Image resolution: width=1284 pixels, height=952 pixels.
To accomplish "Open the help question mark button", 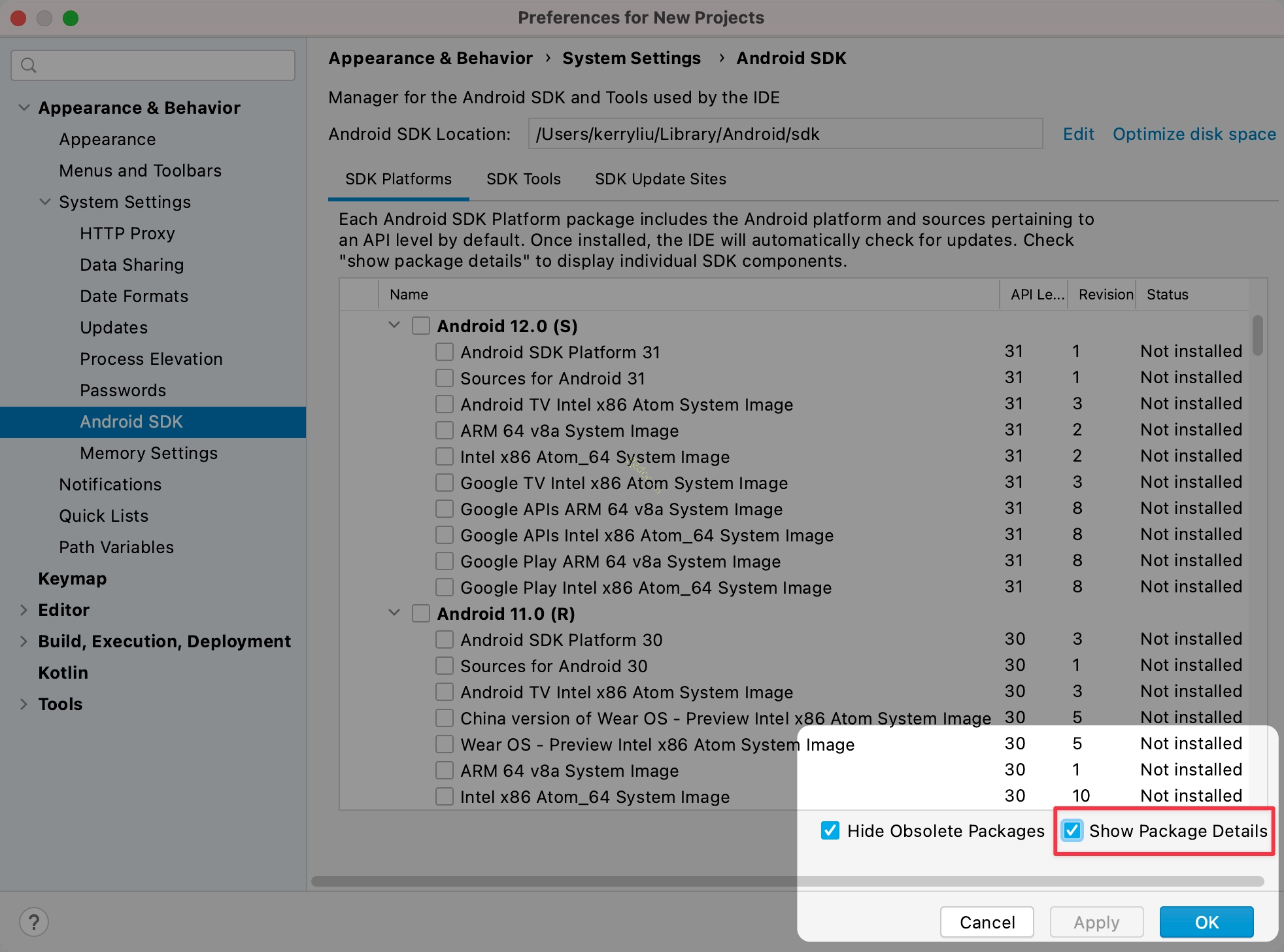I will point(34,923).
